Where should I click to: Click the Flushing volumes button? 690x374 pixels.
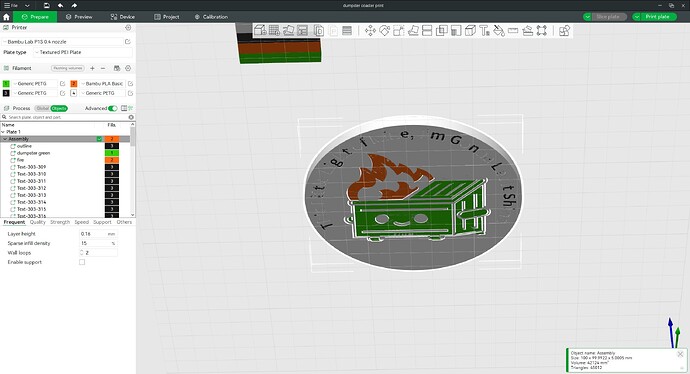pos(68,68)
